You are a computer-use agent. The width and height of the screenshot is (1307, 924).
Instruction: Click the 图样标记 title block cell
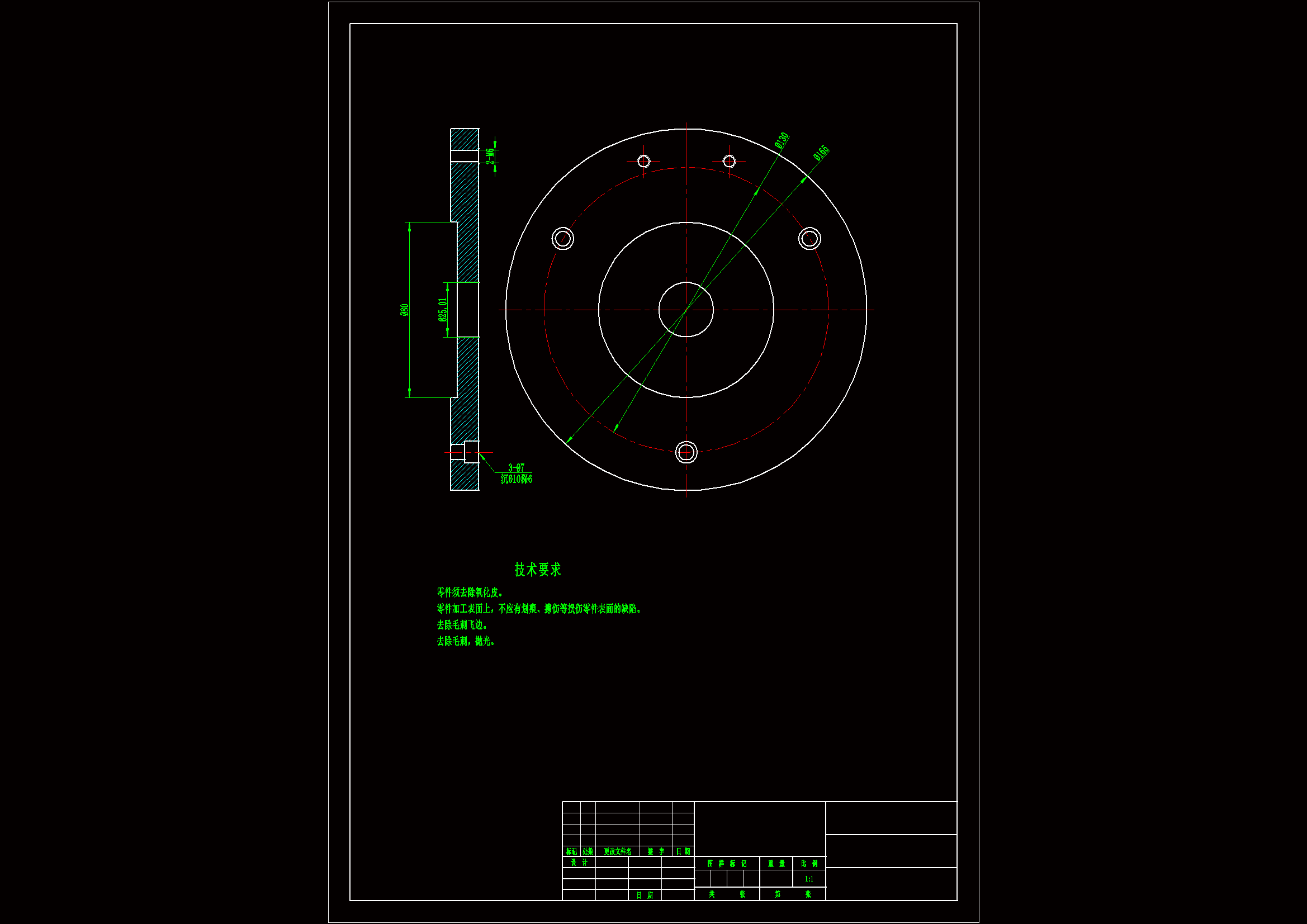click(726, 864)
